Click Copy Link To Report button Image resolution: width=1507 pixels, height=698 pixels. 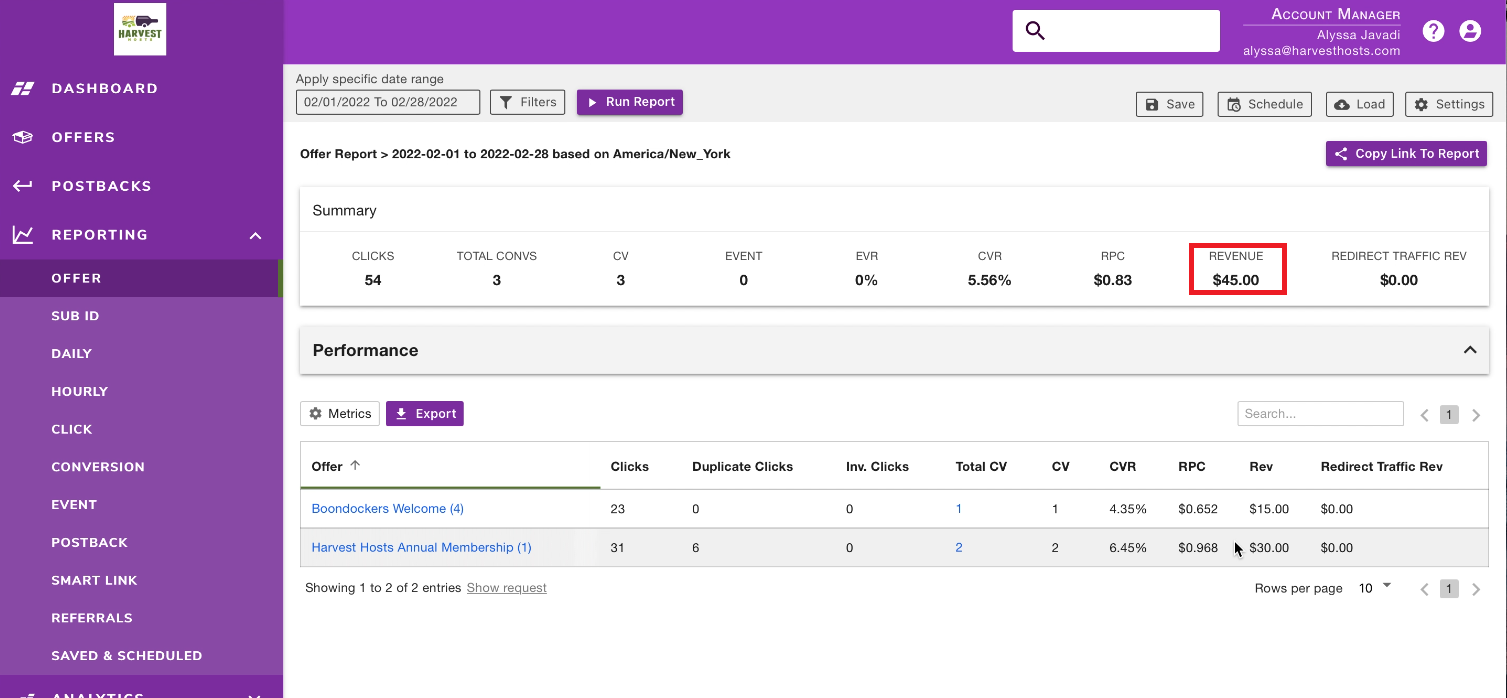(x=1406, y=154)
